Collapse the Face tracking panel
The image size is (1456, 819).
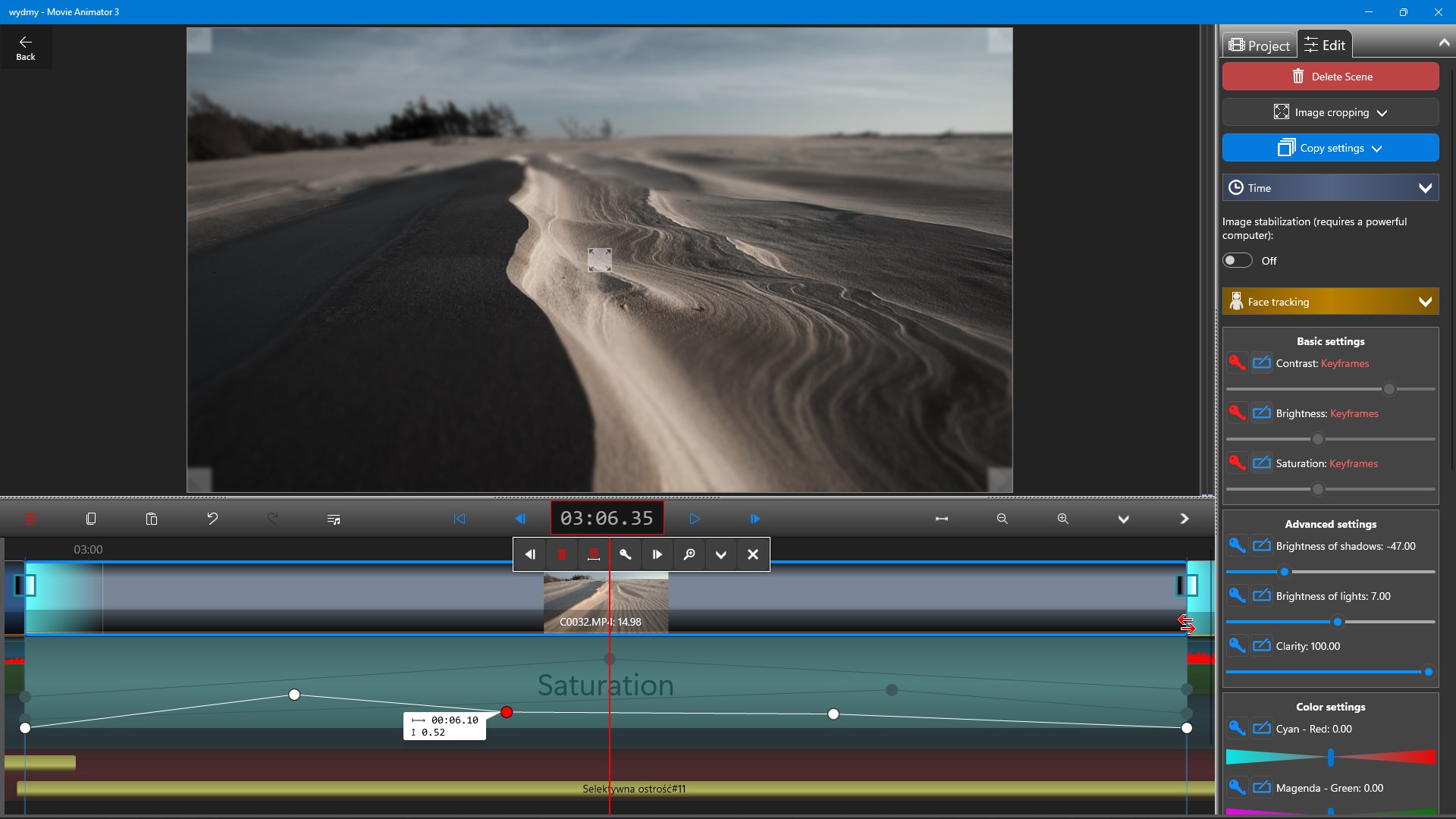1425,301
